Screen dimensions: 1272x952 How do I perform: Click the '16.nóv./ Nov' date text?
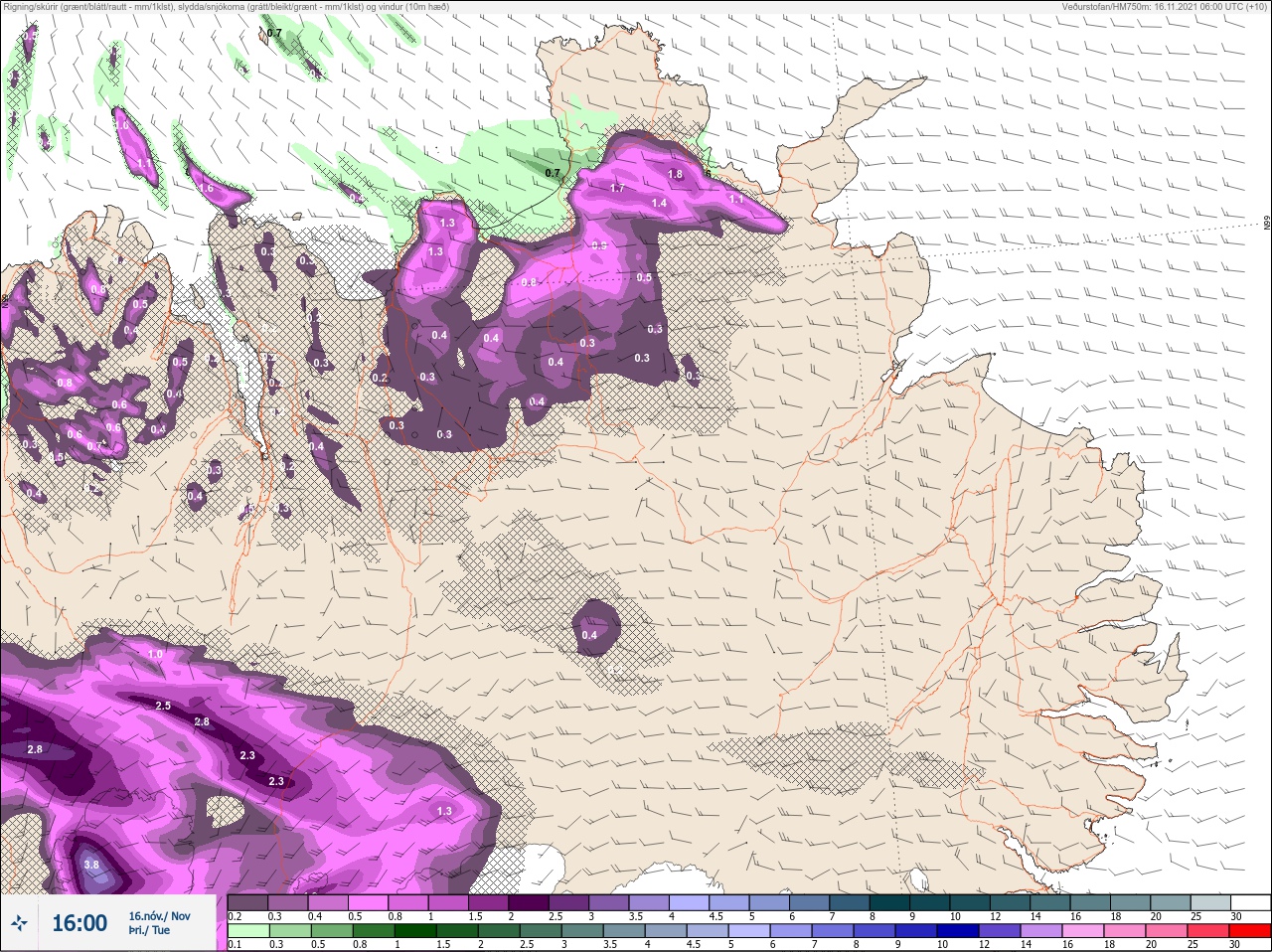click(159, 916)
